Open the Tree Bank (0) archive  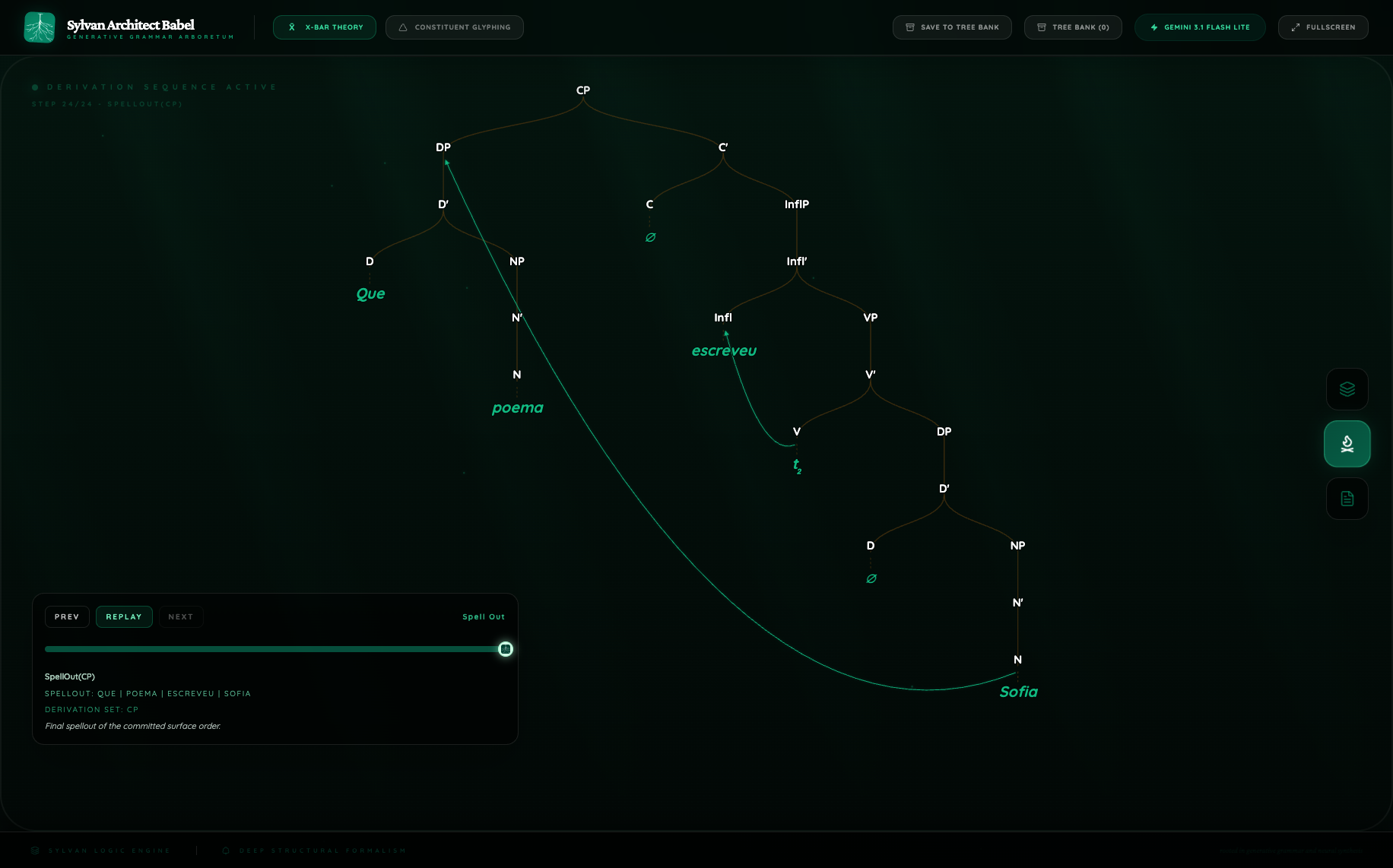click(1073, 27)
